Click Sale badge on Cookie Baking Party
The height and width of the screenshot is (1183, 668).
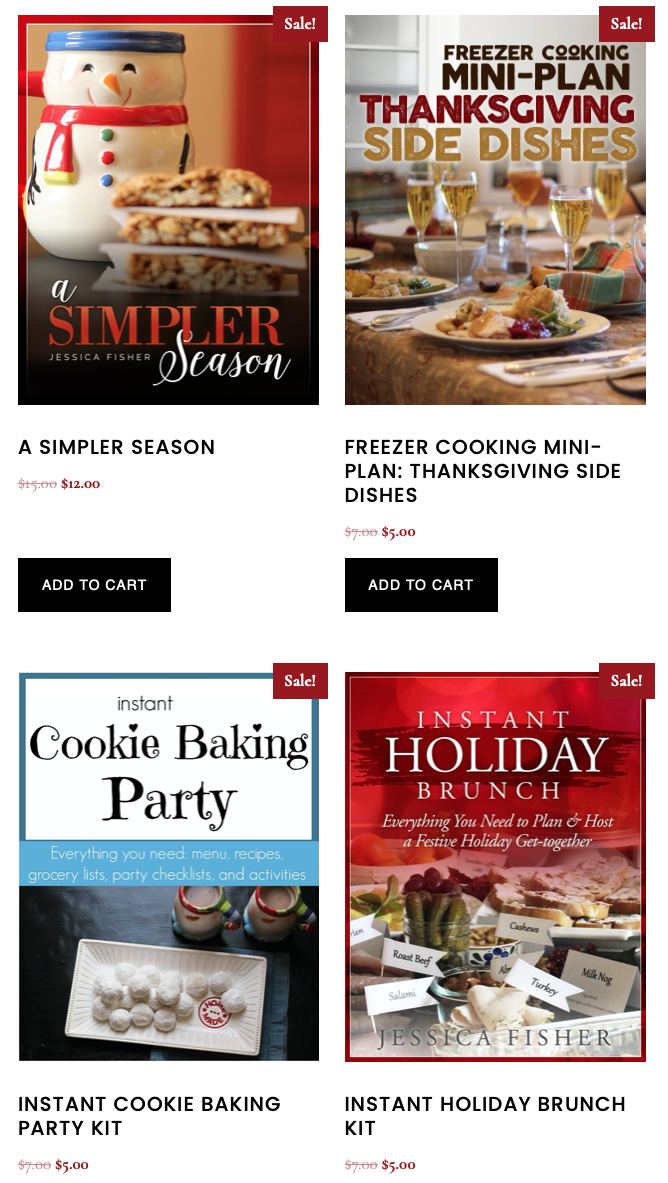[300, 681]
